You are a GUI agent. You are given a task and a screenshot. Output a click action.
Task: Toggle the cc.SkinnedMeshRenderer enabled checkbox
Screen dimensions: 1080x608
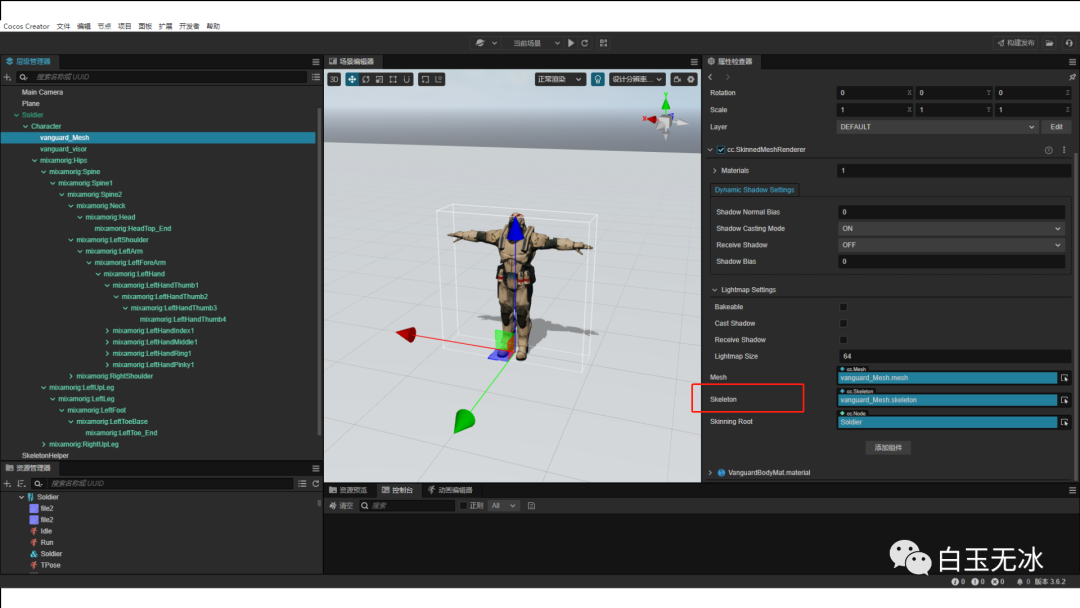coord(721,150)
